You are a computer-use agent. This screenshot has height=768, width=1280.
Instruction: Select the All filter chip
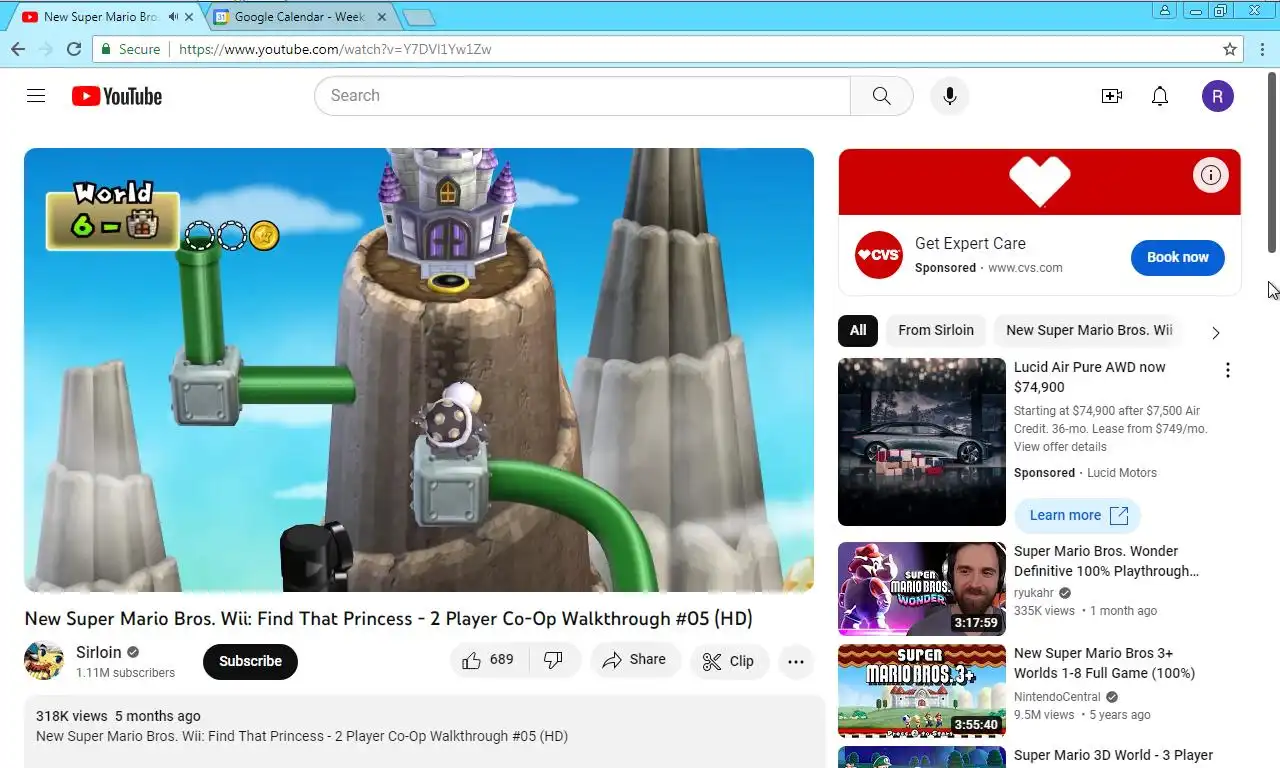coord(858,330)
